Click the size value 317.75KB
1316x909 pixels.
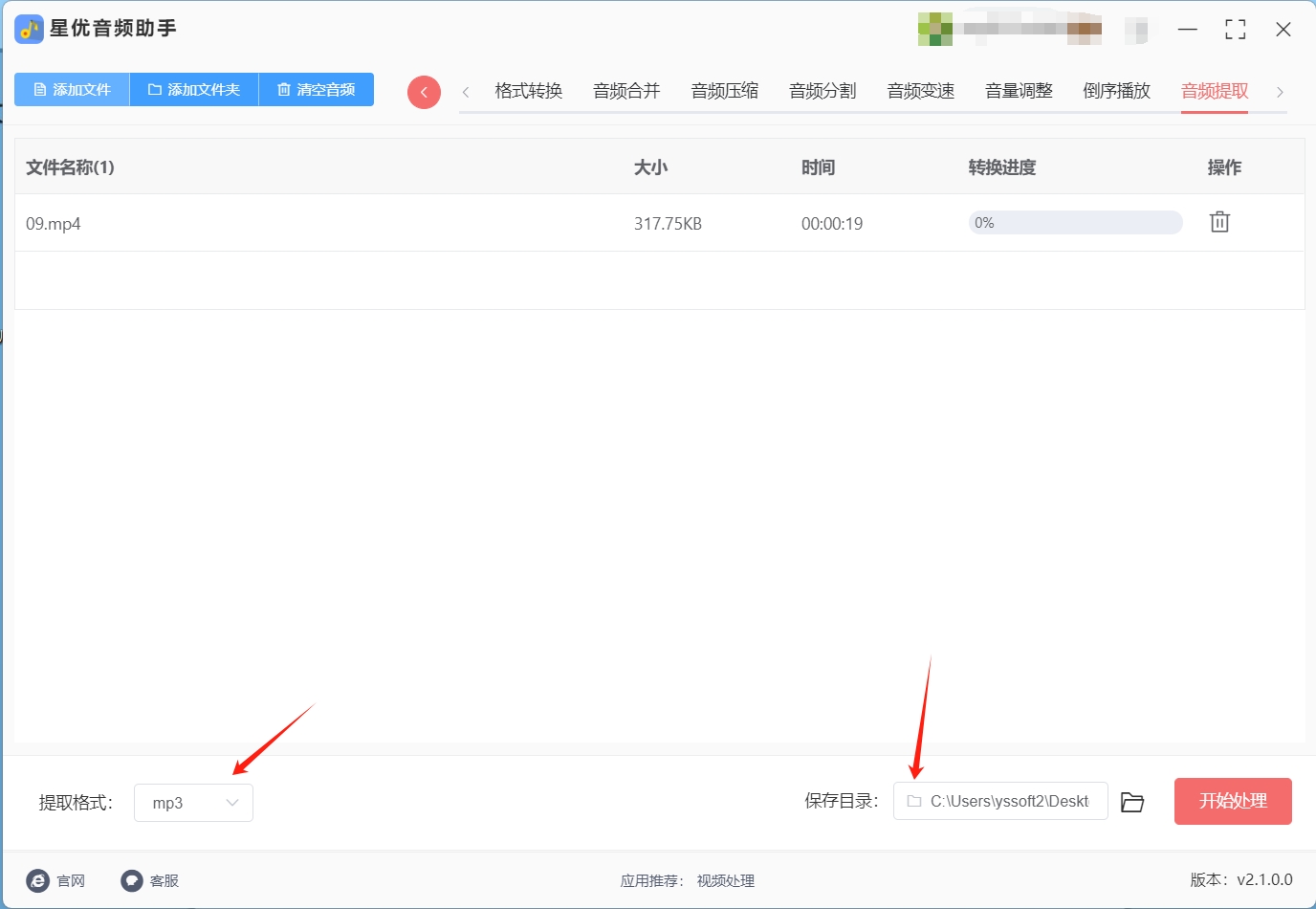point(668,224)
